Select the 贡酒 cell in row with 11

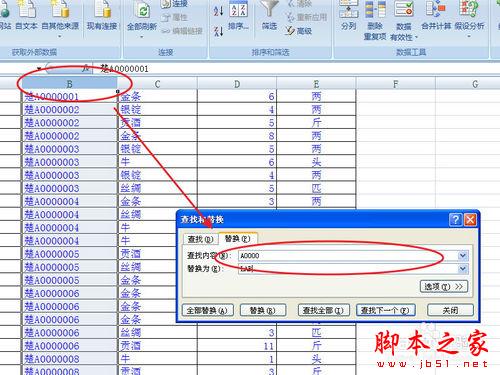click(x=157, y=346)
